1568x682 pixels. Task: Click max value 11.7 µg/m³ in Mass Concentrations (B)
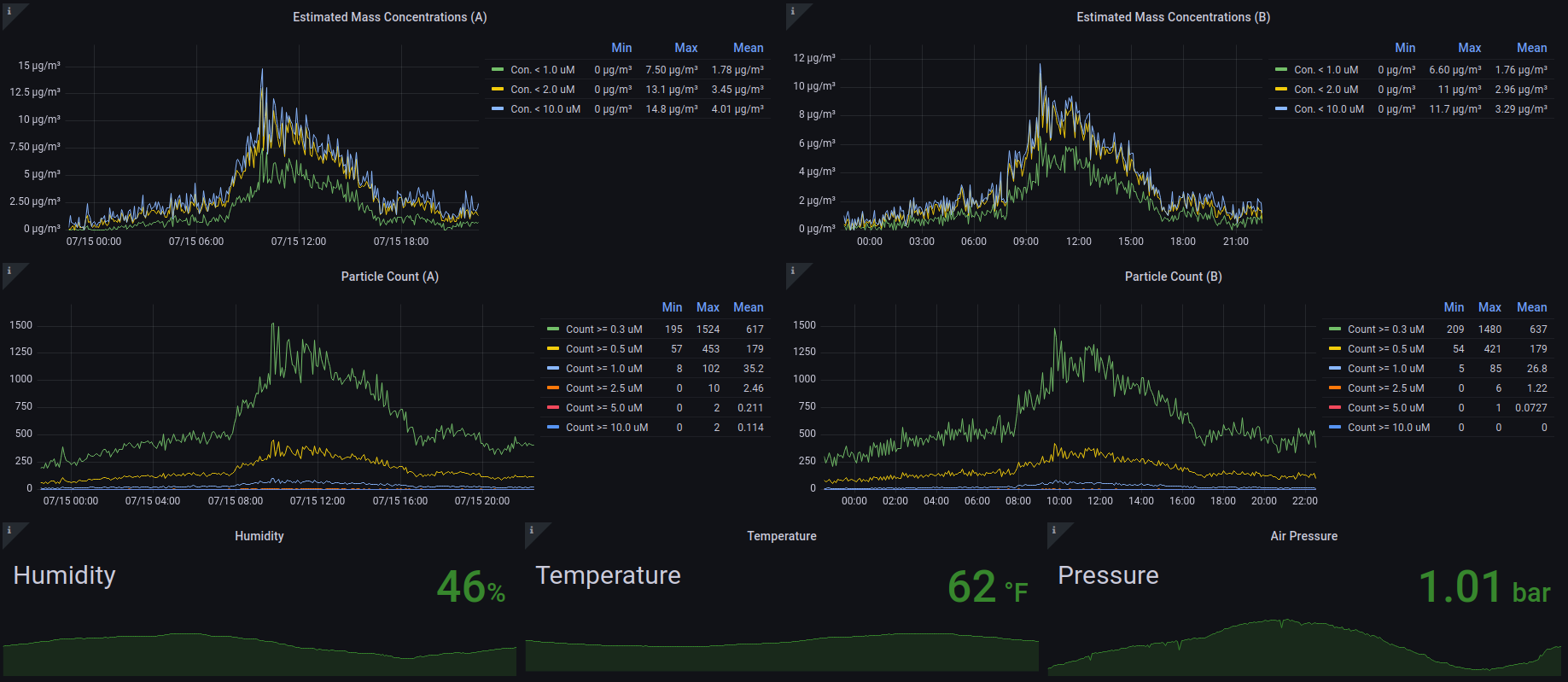tap(1455, 109)
